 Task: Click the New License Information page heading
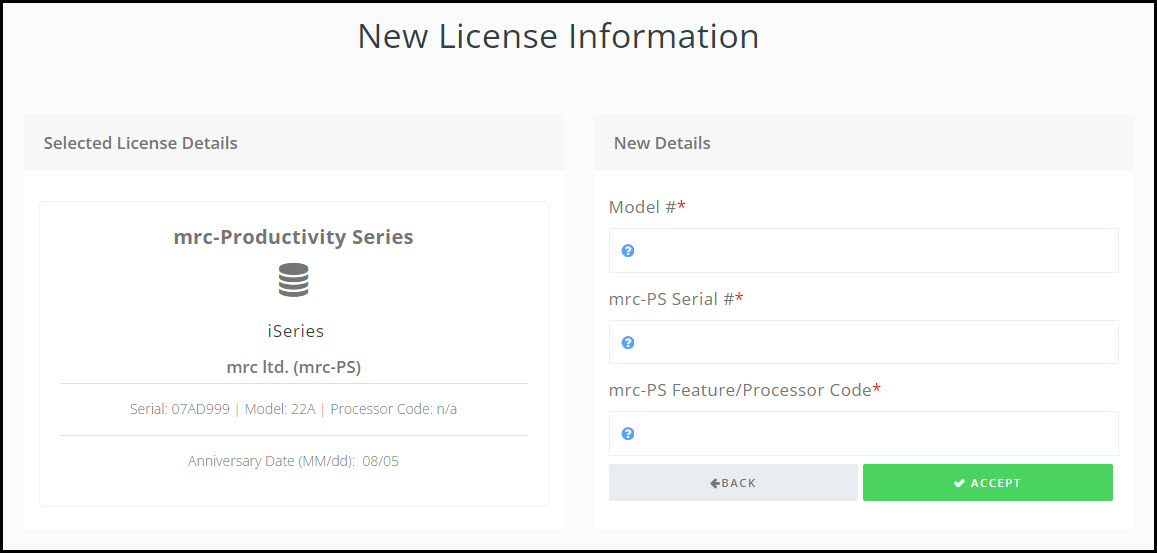click(x=559, y=36)
